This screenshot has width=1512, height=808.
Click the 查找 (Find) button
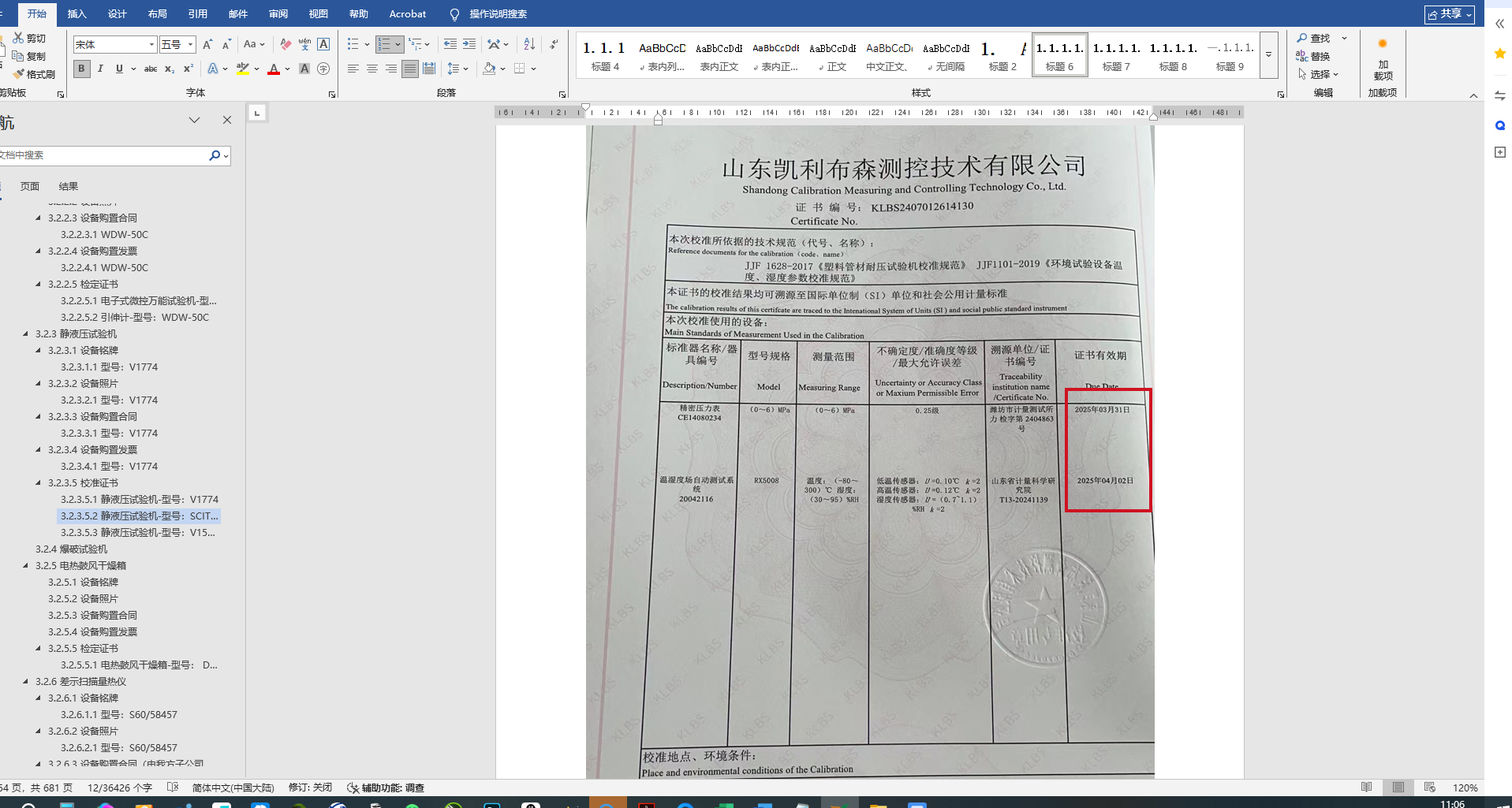pyautogui.click(x=1314, y=38)
